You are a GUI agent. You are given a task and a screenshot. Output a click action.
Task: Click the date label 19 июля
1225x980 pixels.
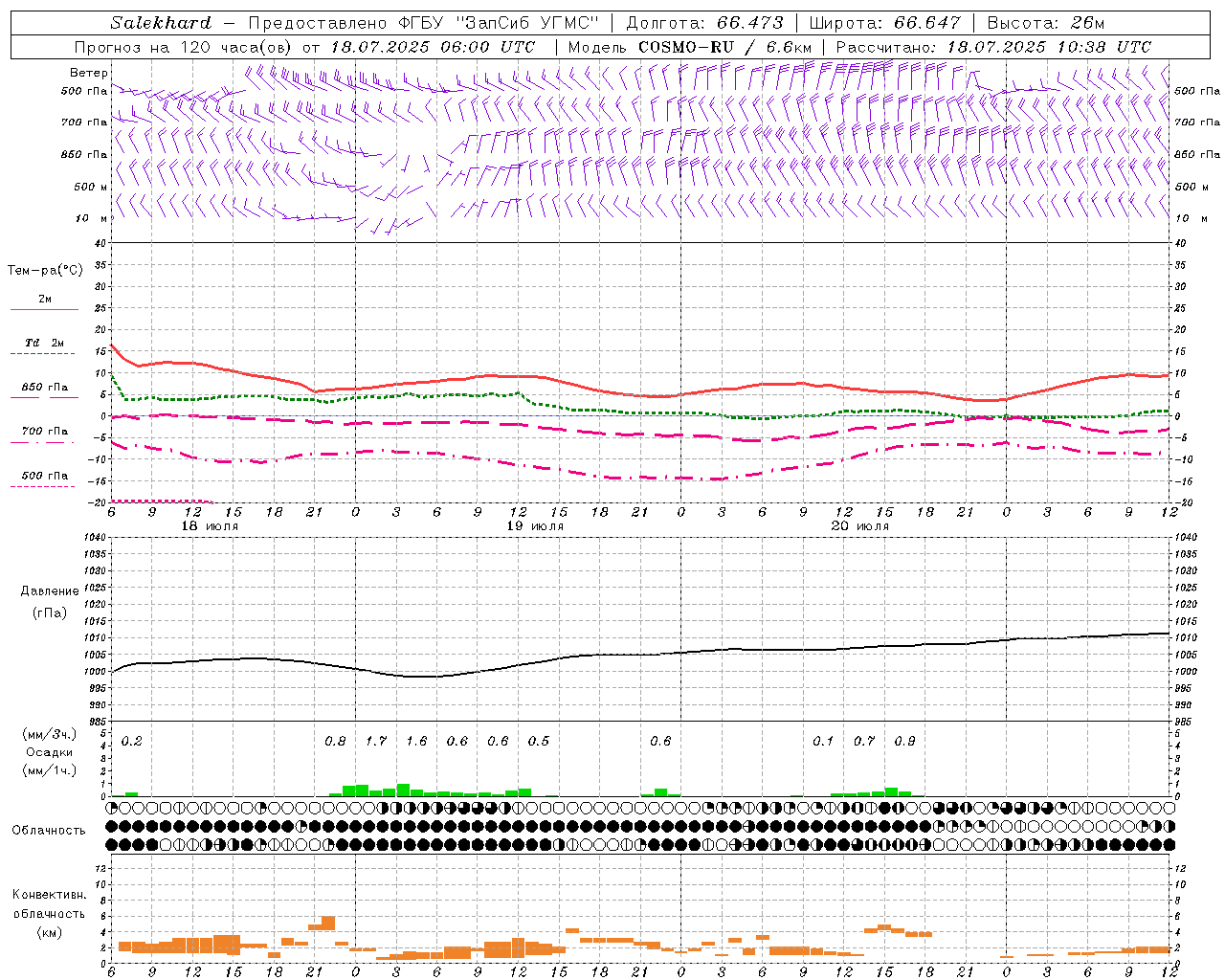[535, 526]
